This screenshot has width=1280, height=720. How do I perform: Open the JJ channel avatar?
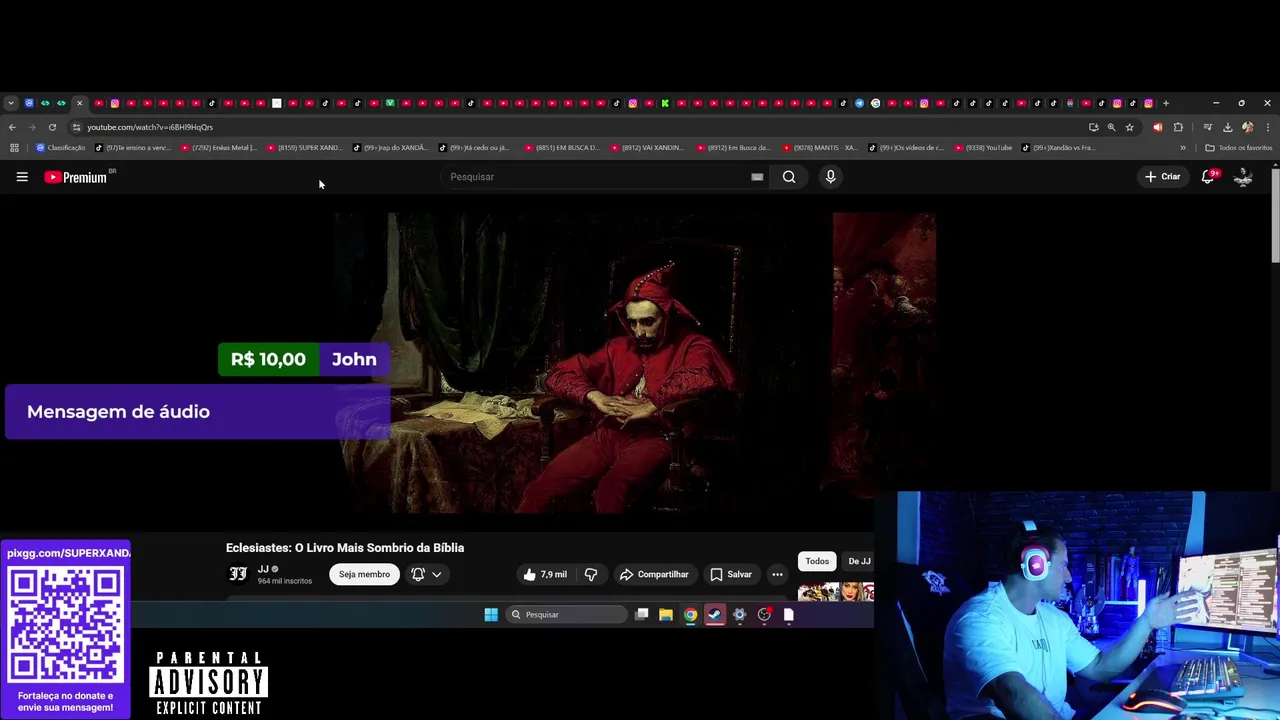click(x=238, y=574)
